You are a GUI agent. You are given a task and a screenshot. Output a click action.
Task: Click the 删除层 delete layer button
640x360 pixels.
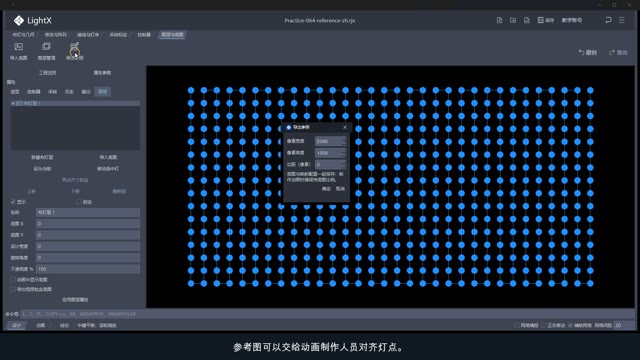point(119,191)
